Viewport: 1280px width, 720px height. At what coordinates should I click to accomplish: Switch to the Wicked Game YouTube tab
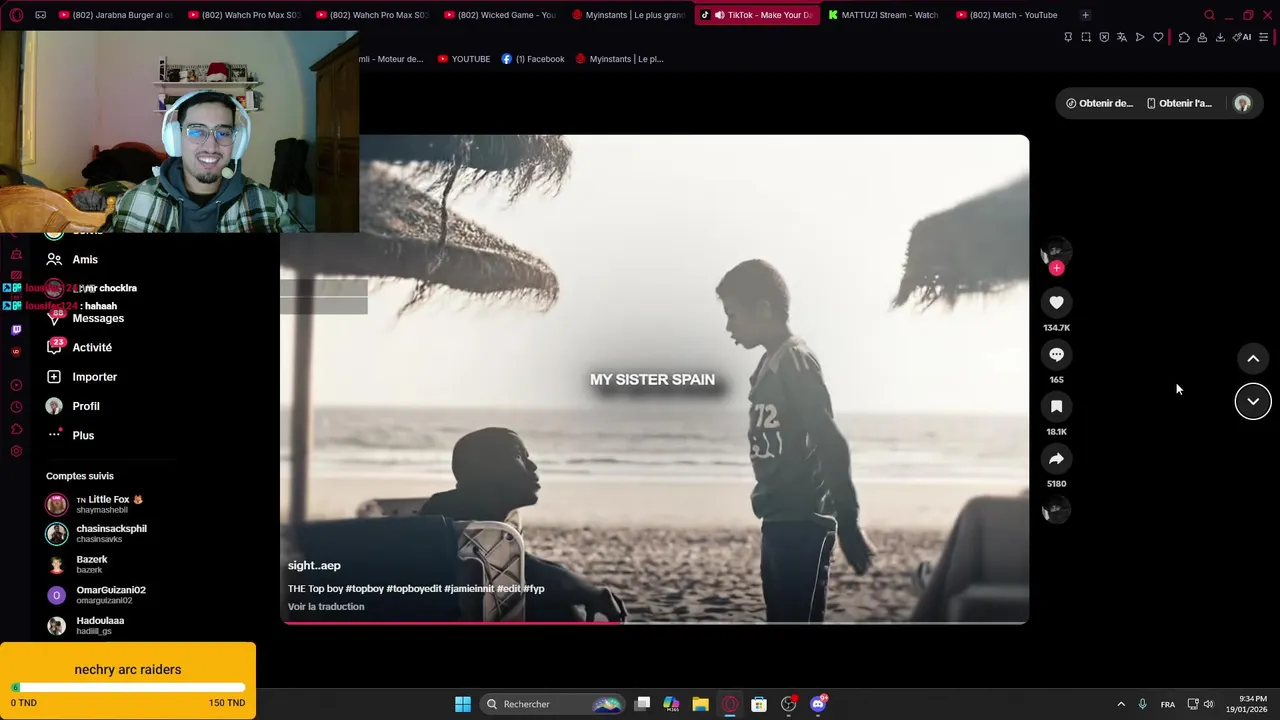(x=499, y=15)
